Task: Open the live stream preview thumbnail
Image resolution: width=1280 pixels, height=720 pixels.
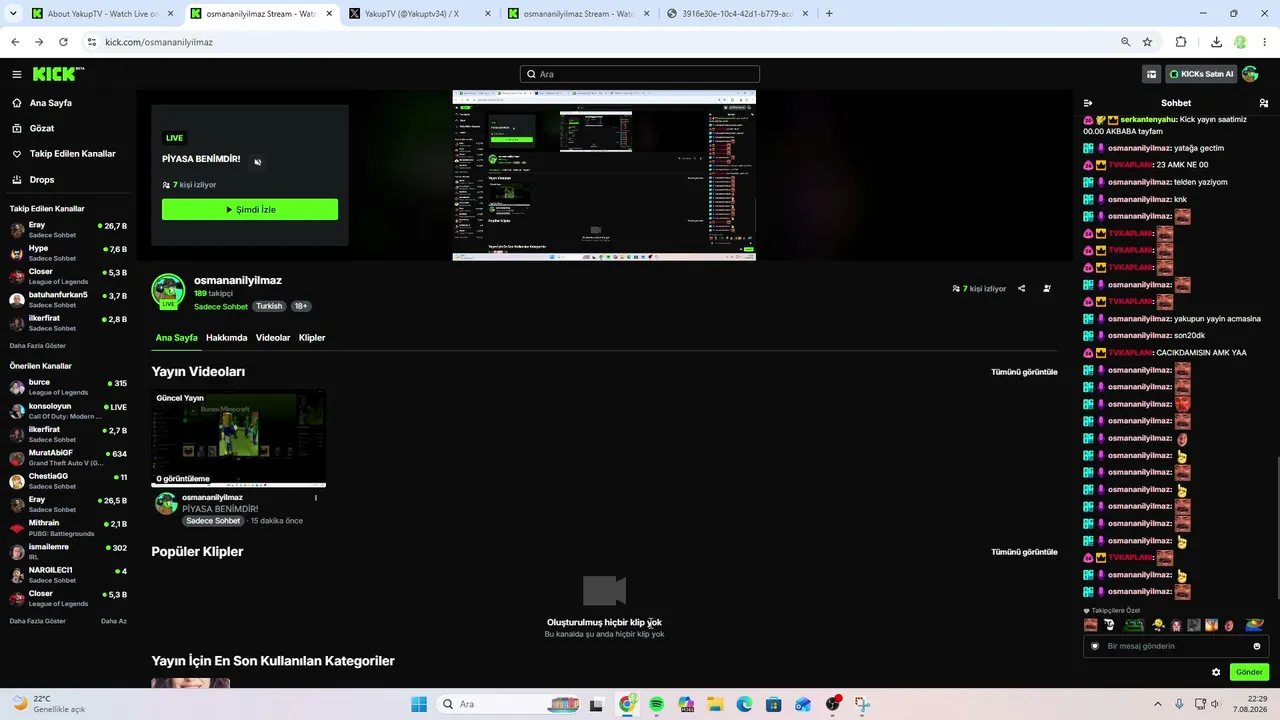Action: tap(604, 176)
